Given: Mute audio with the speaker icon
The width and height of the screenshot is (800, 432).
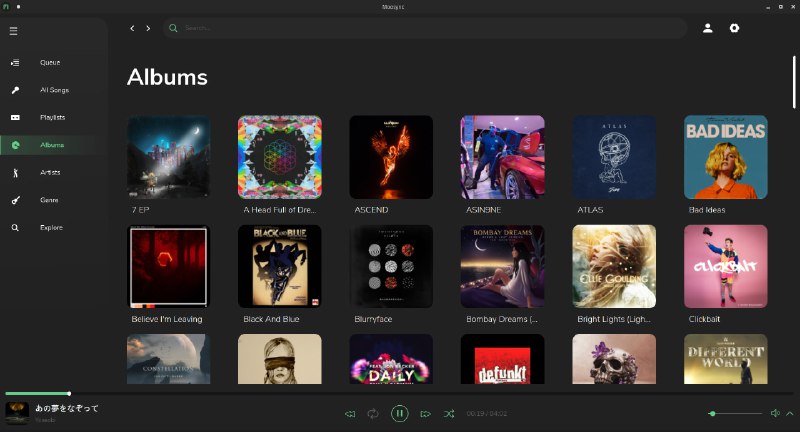Looking at the screenshot, I should (775, 413).
